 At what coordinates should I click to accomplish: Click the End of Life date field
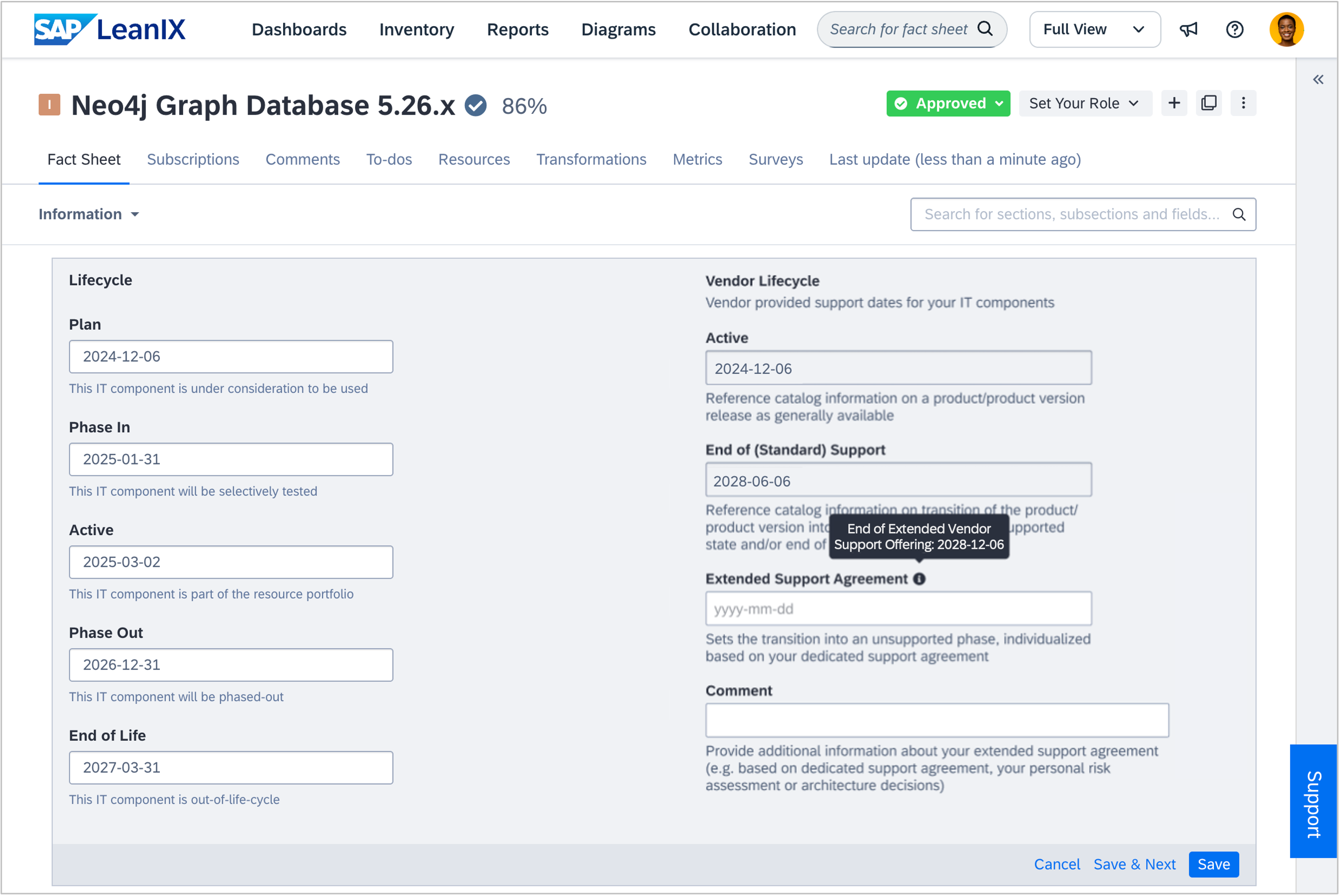click(231, 768)
